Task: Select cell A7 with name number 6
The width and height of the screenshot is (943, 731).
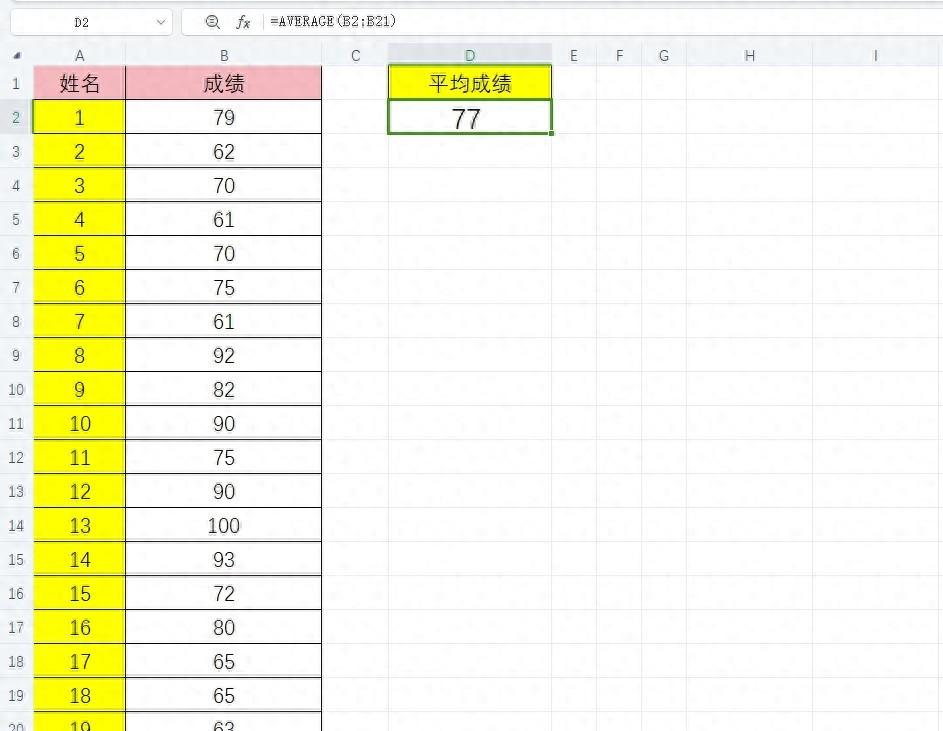Action: (79, 287)
